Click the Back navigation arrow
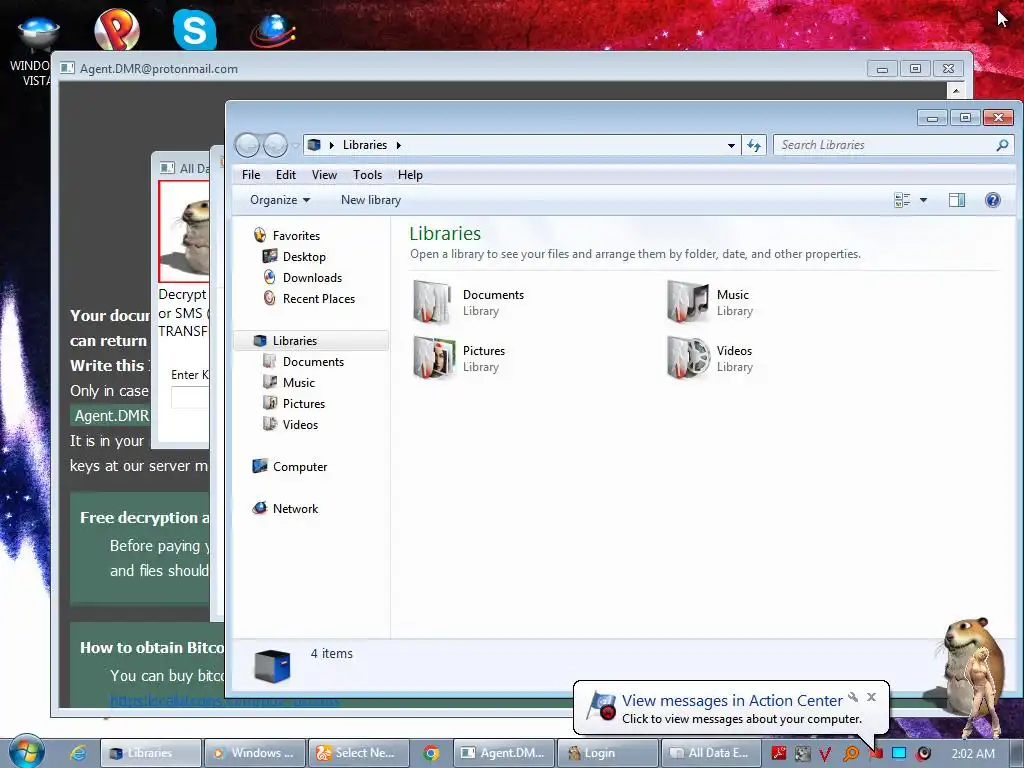 click(x=248, y=145)
